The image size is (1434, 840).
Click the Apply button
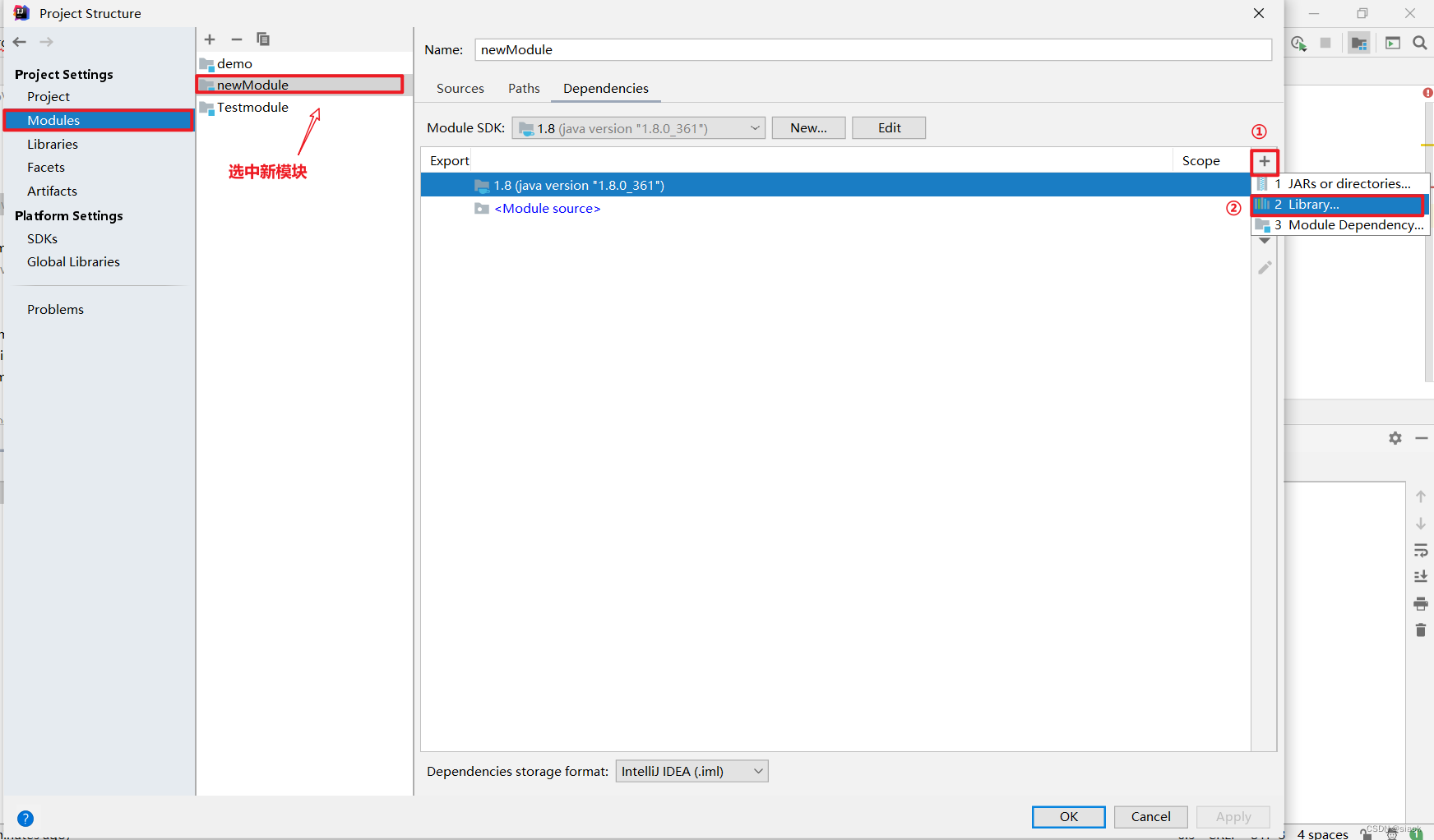[1233, 817]
